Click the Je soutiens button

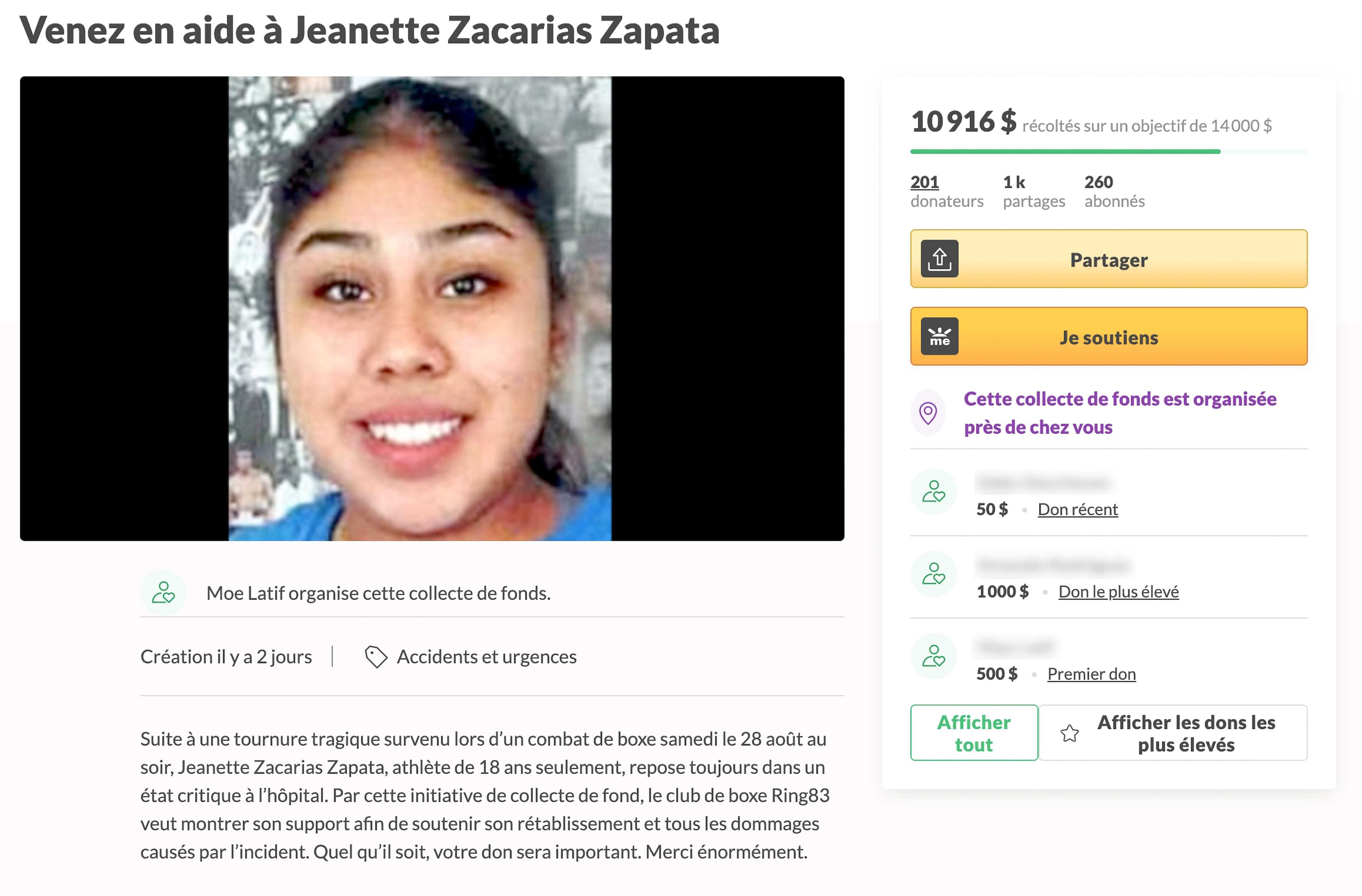click(x=1108, y=336)
